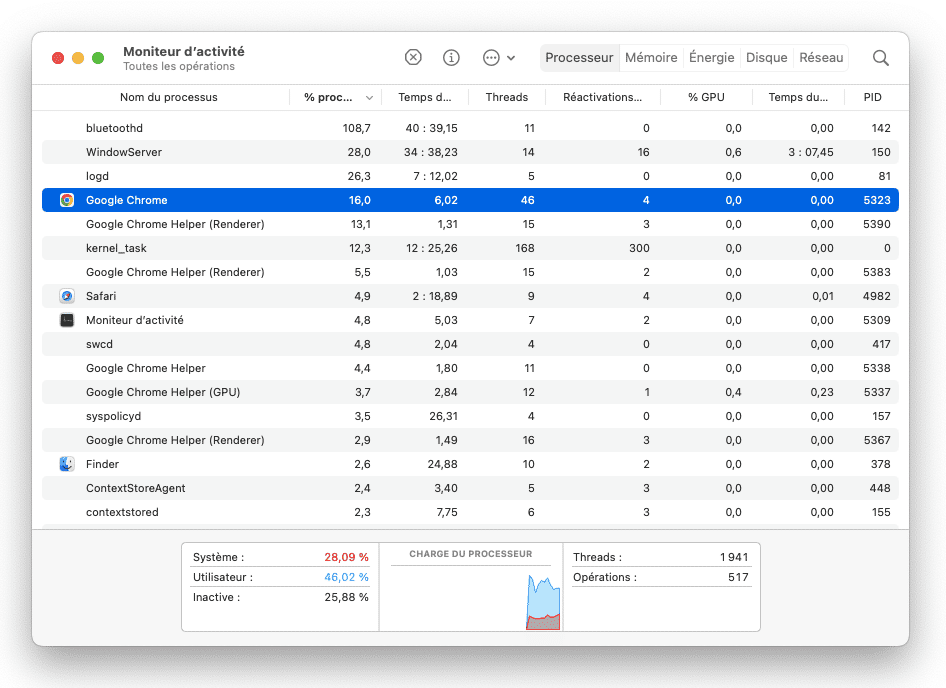Click the Utilisateur 46,02 % value
946x688 pixels.
point(346,577)
